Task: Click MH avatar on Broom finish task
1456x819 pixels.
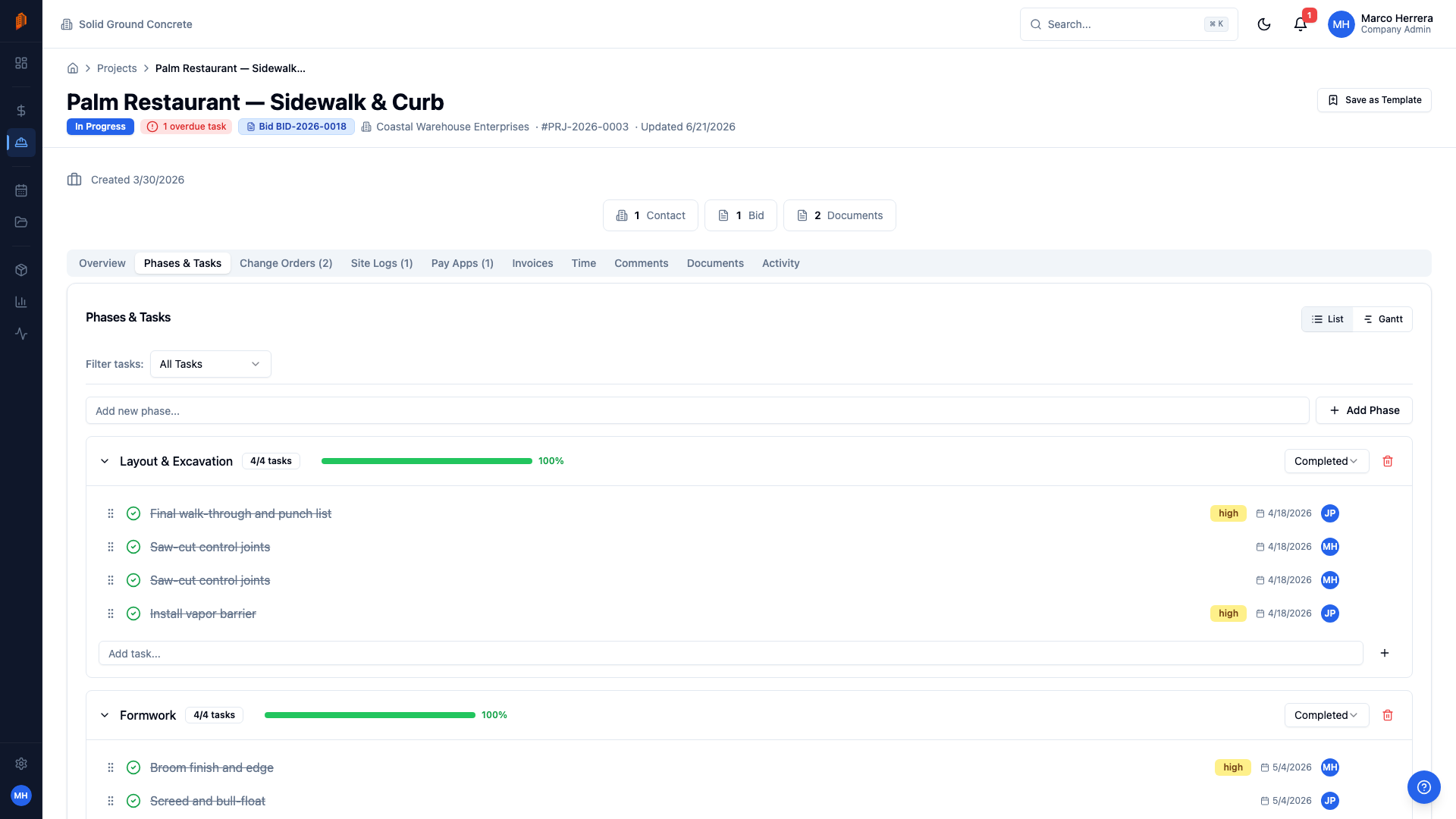Action: tap(1330, 767)
